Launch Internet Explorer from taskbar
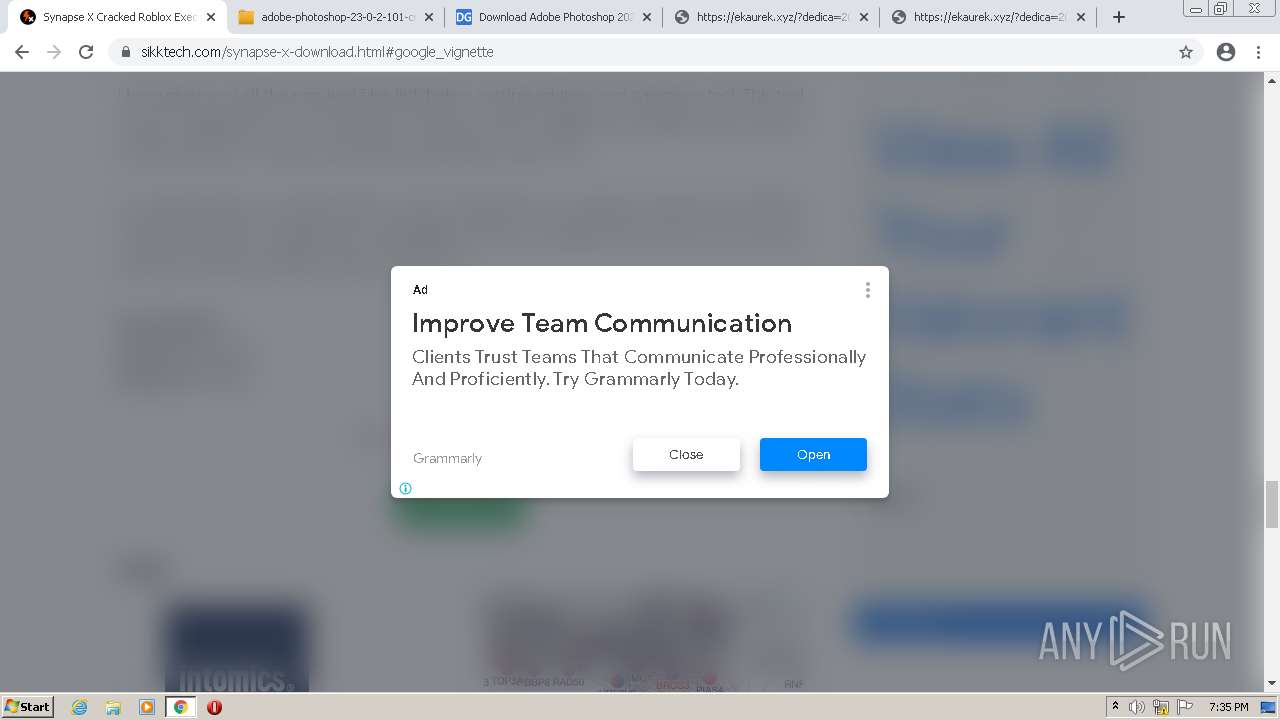Image resolution: width=1280 pixels, height=720 pixels. tap(80, 707)
